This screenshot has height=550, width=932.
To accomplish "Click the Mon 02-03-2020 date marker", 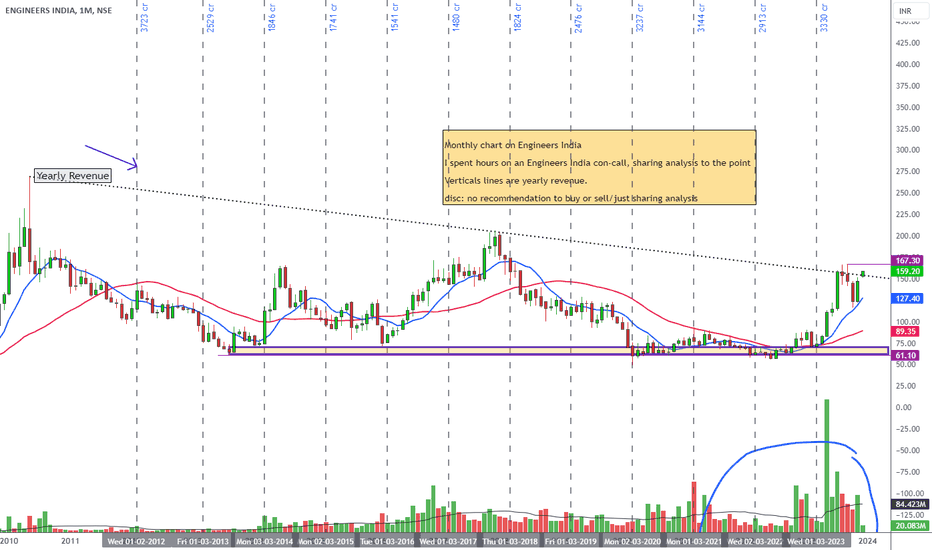I will pos(632,541).
